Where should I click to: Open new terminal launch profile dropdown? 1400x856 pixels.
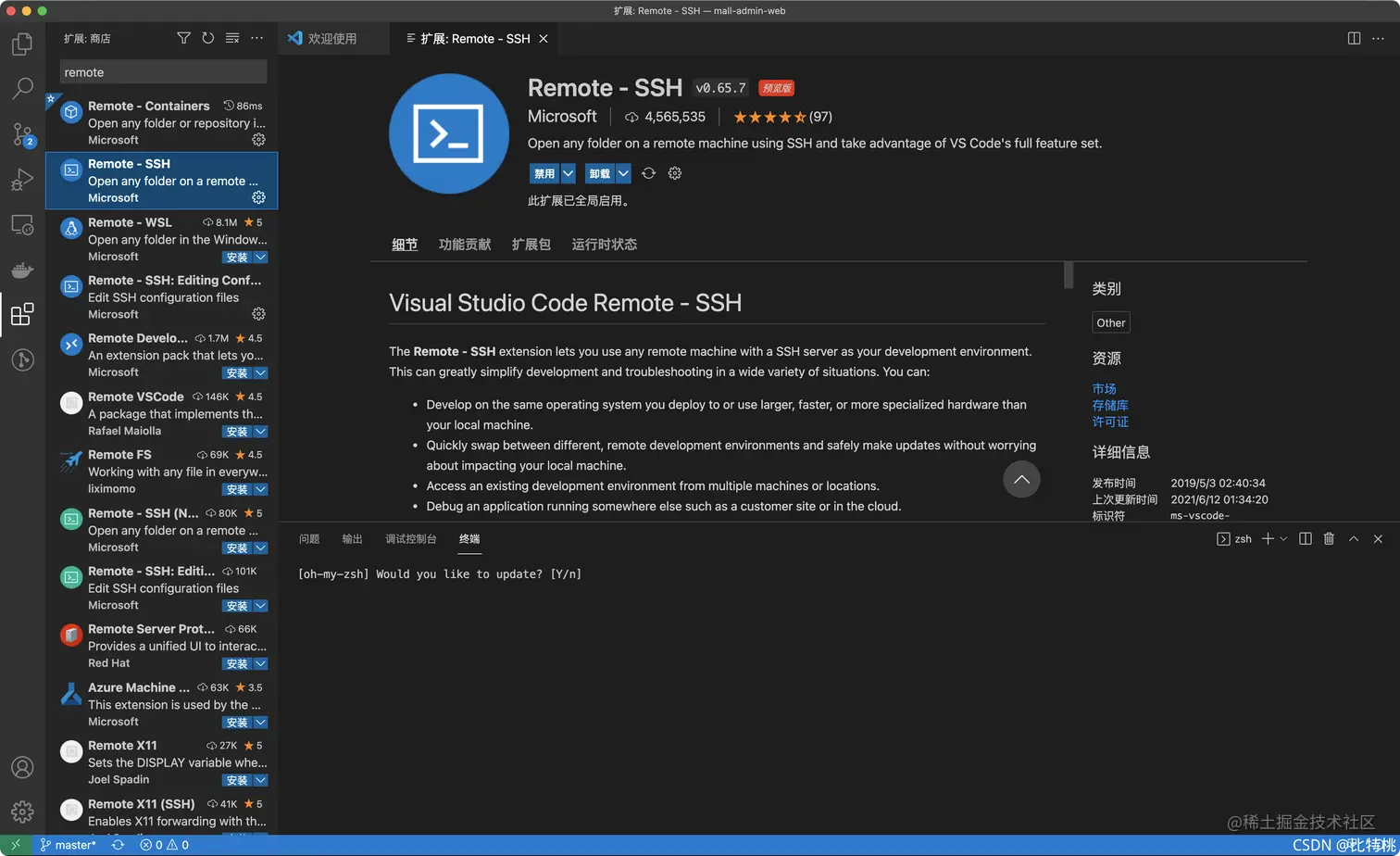[x=1283, y=538]
